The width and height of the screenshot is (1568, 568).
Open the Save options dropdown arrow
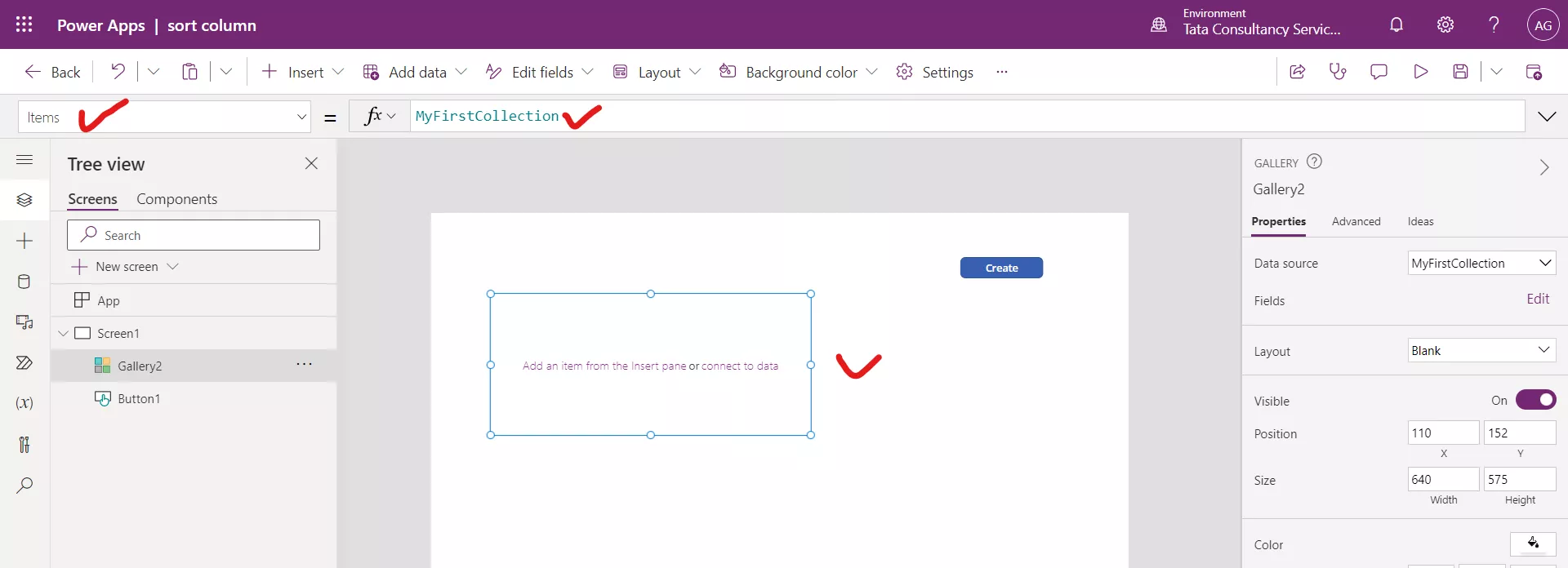[x=1496, y=72]
